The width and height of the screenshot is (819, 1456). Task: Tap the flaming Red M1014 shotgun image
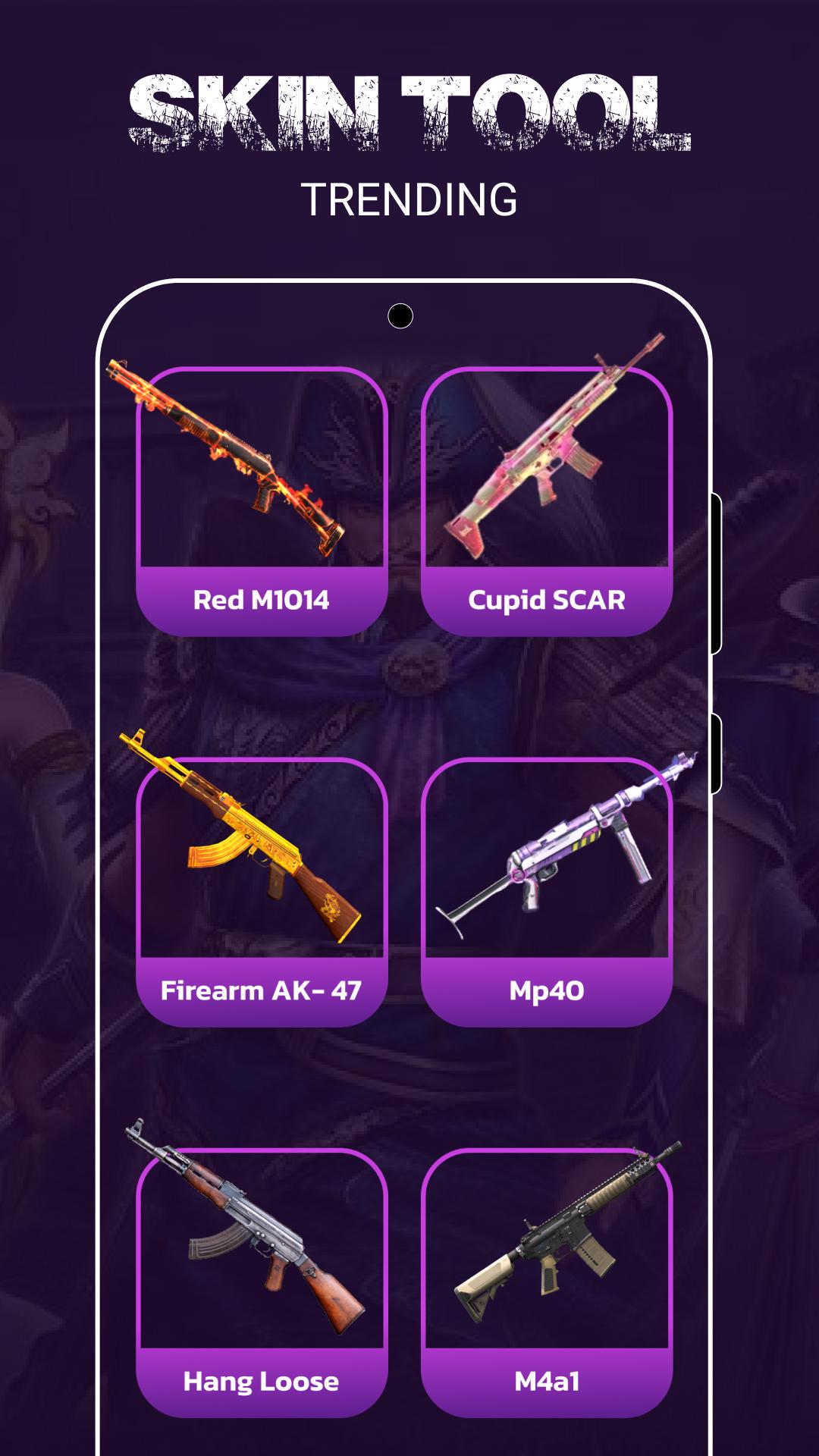tap(224, 457)
